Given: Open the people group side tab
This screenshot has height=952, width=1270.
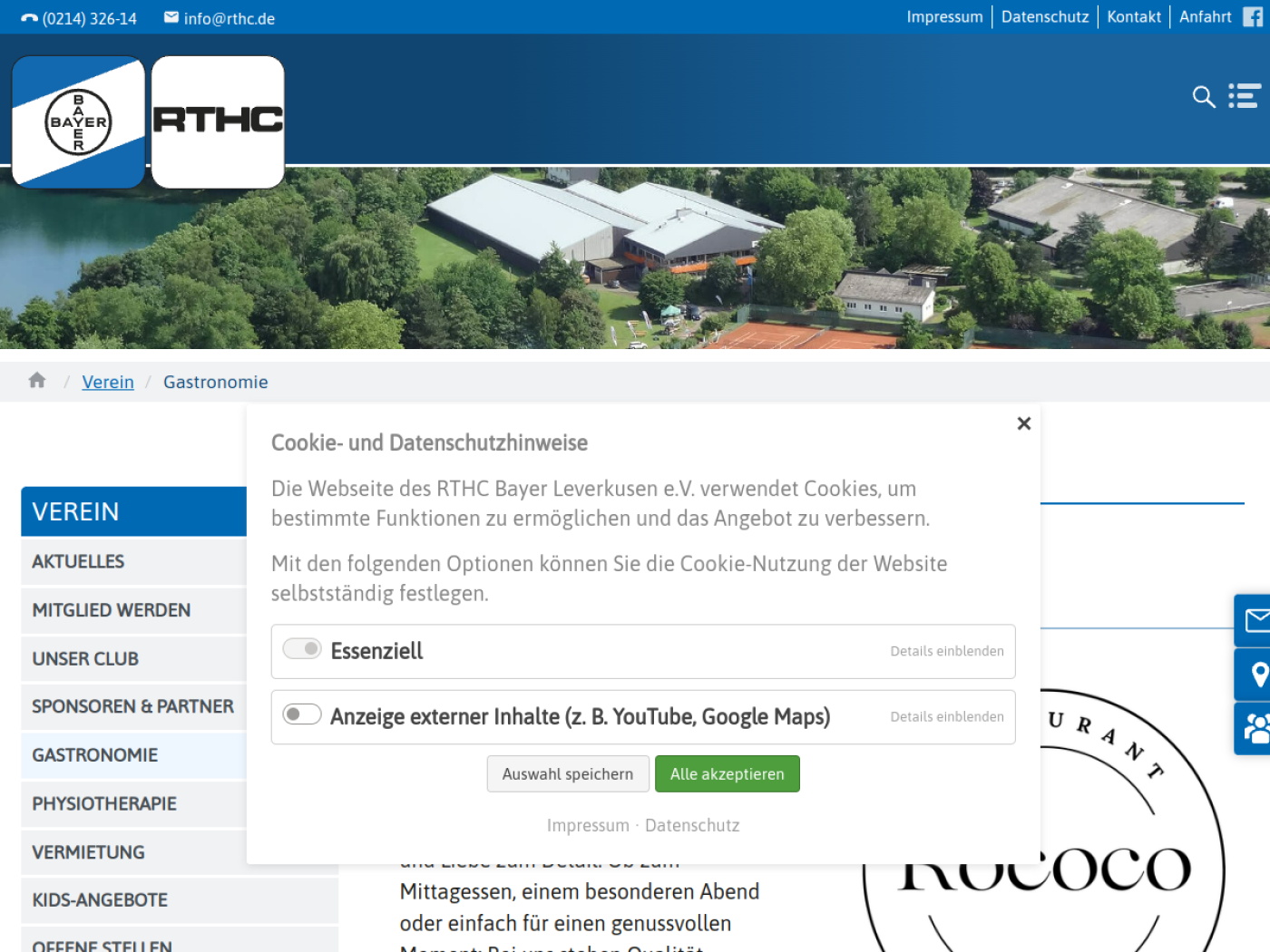Looking at the screenshot, I should pyautogui.click(x=1253, y=728).
